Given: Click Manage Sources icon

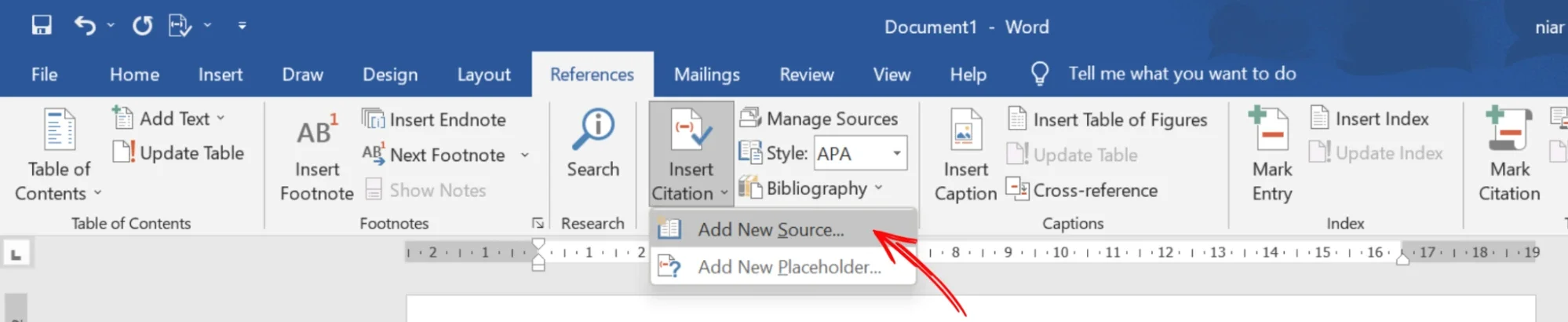Looking at the screenshot, I should click(750, 119).
